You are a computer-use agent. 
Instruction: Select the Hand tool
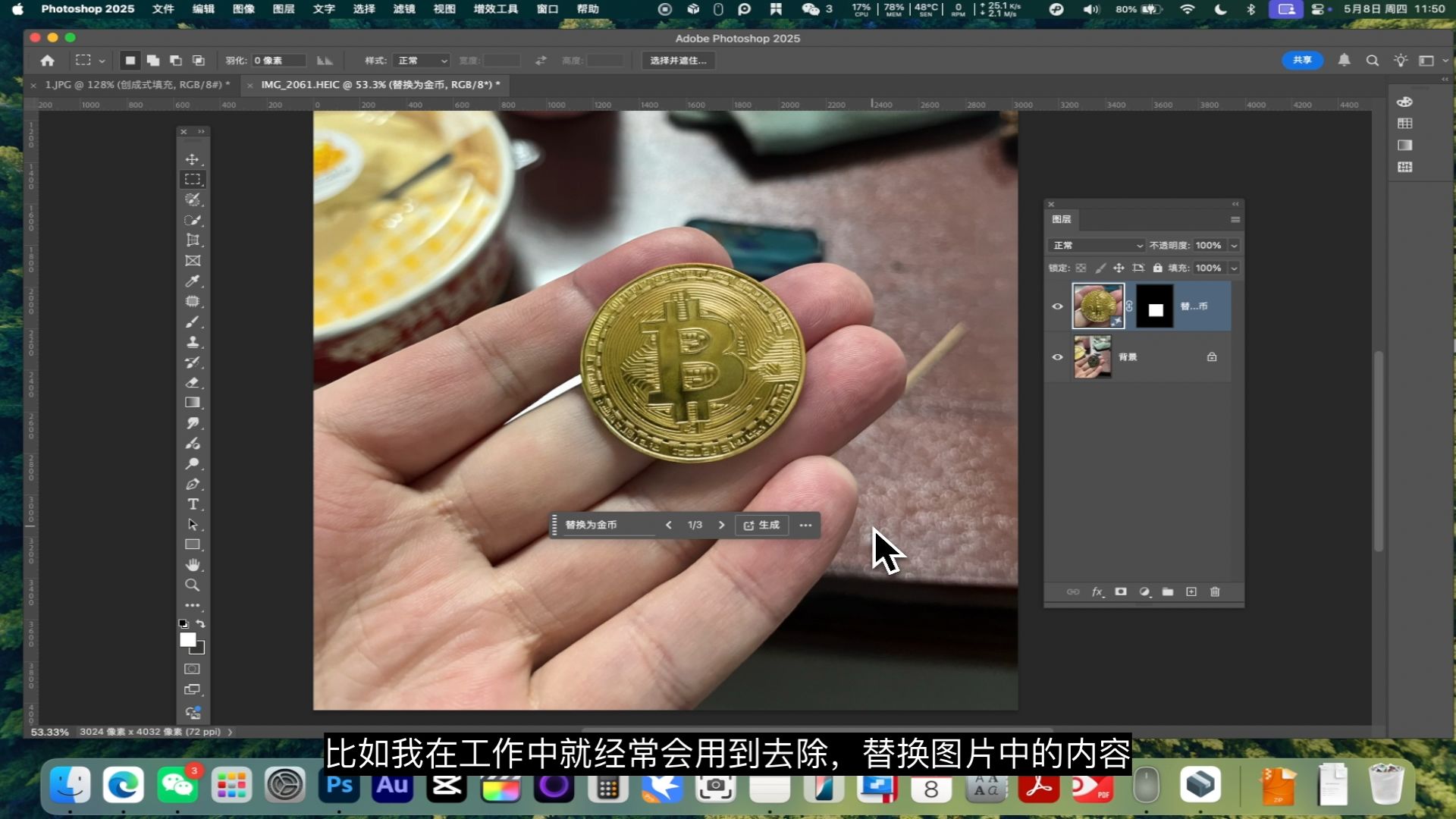(193, 565)
